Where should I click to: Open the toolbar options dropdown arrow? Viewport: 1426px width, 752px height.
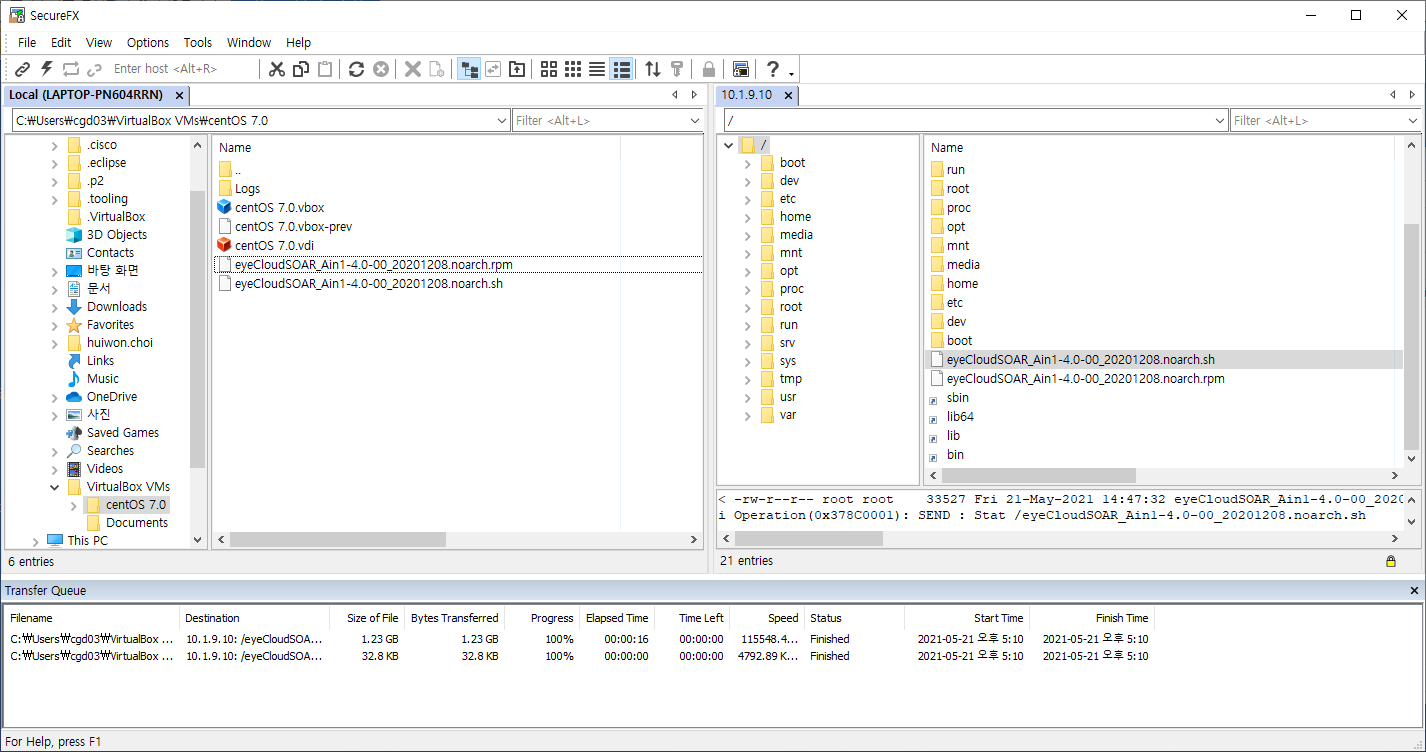click(791, 72)
